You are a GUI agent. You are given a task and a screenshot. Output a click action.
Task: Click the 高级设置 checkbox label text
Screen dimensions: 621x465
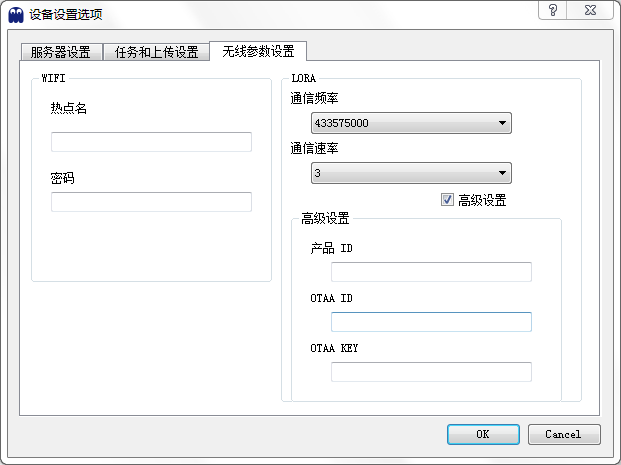click(482, 200)
